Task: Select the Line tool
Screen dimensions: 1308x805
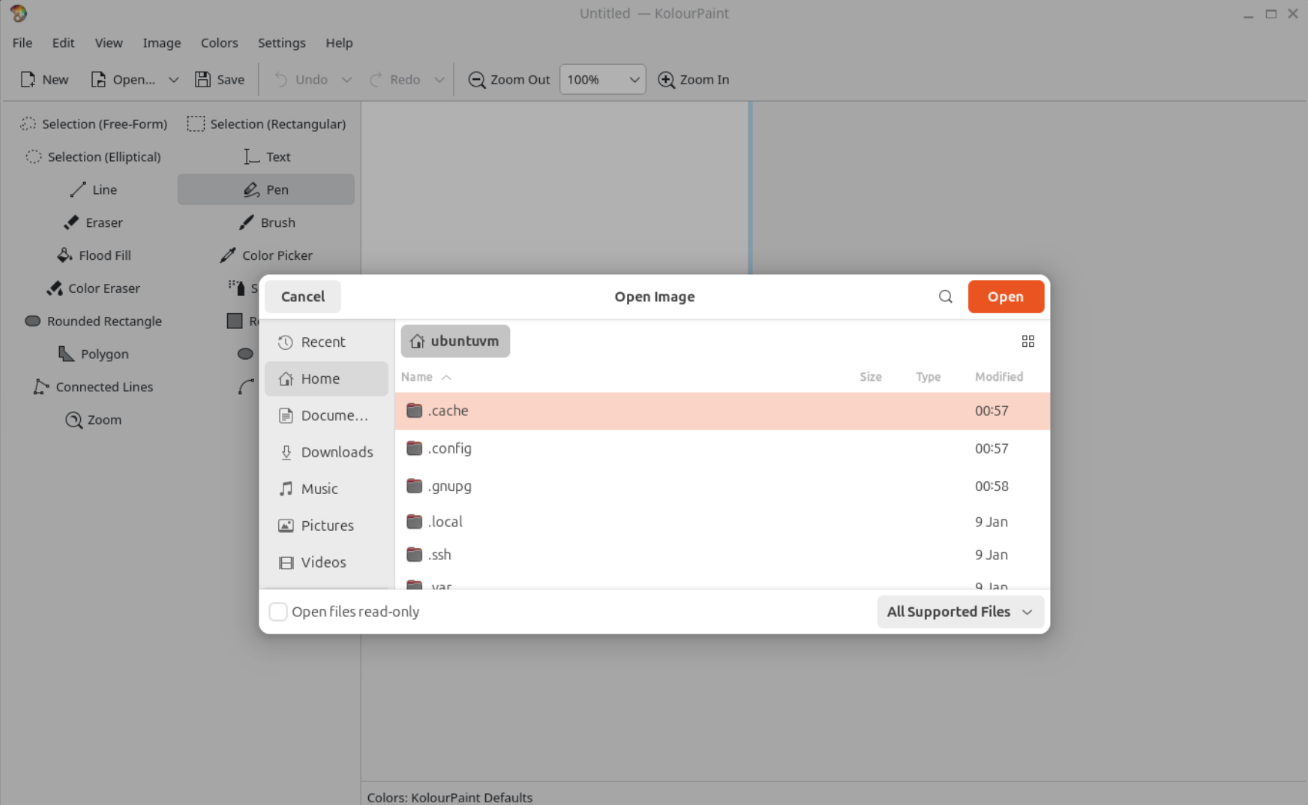Action: [x=93, y=190]
